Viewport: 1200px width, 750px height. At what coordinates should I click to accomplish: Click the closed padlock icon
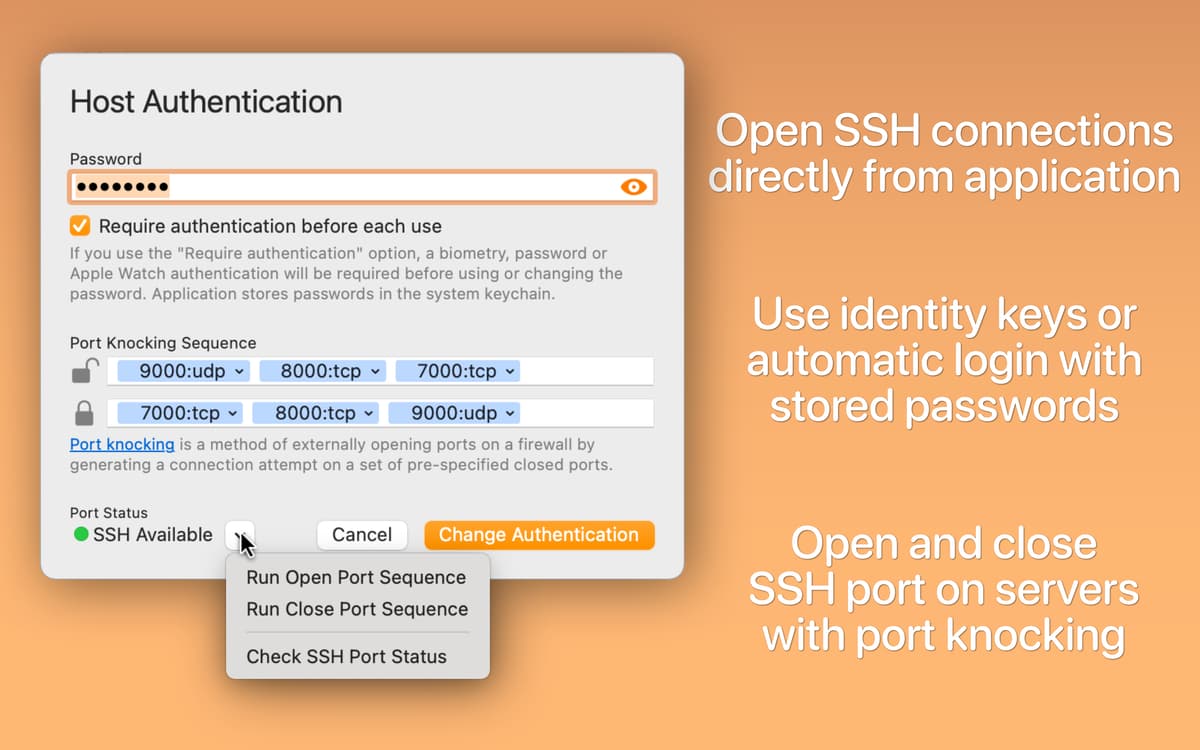[85, 412]
